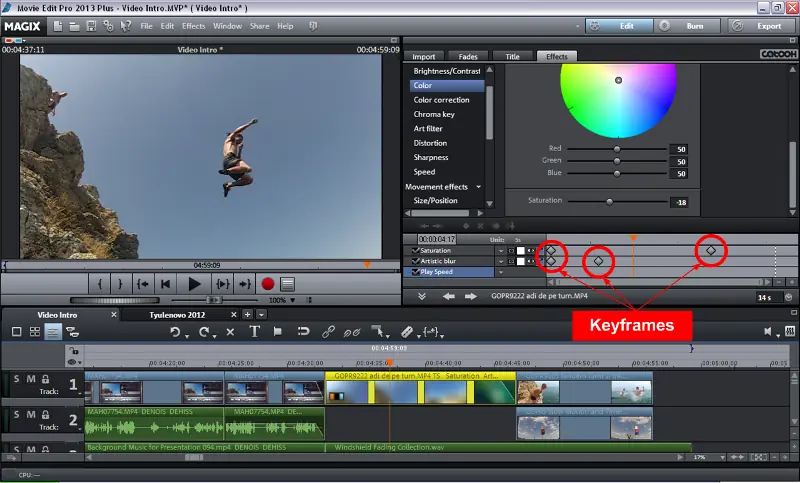Set range in point with the { button
This screenshot has height=483, width=800.
[100, 284]
